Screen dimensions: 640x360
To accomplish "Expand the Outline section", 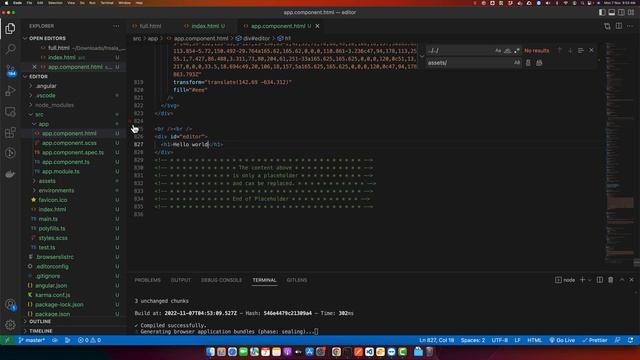I will click(x=40, y=322).
